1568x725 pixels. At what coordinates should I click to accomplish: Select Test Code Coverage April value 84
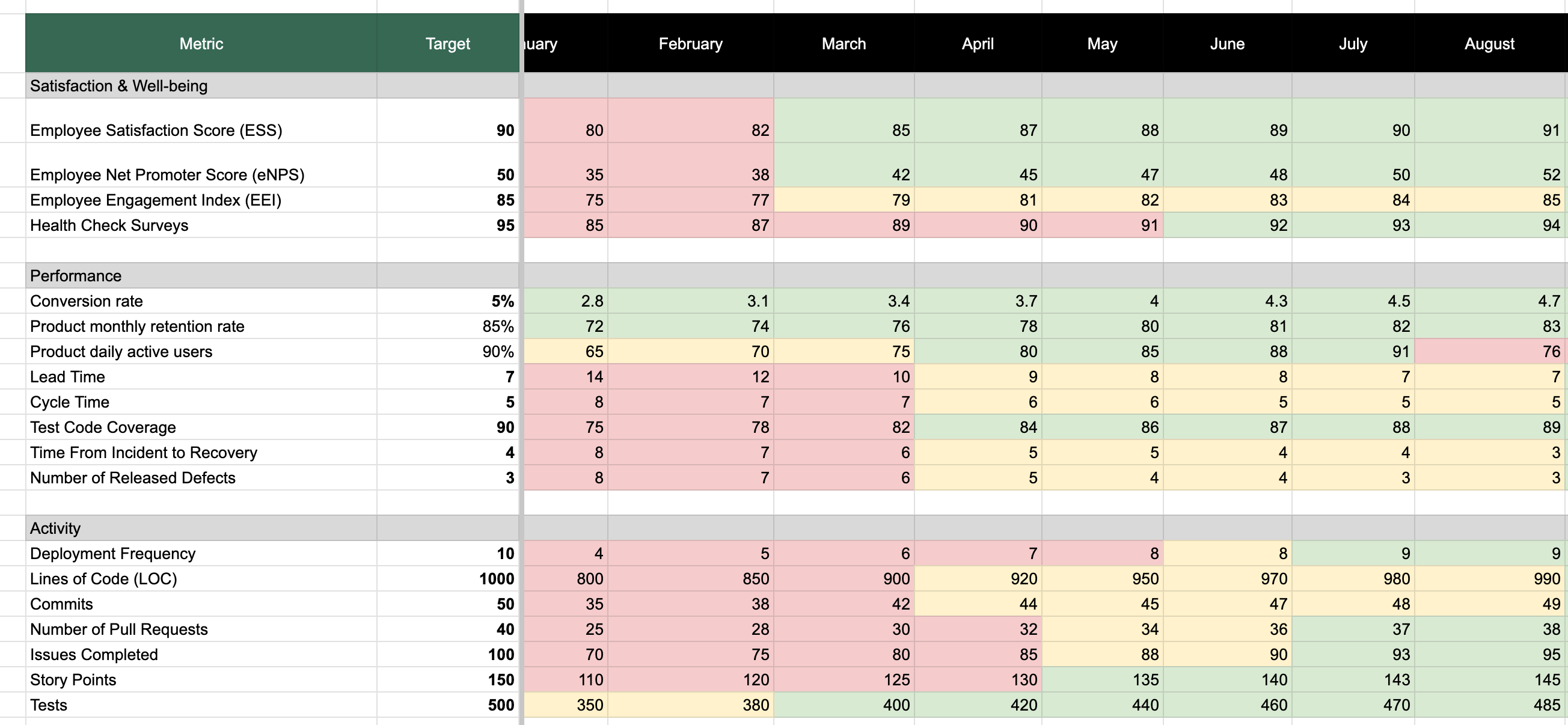978,427
